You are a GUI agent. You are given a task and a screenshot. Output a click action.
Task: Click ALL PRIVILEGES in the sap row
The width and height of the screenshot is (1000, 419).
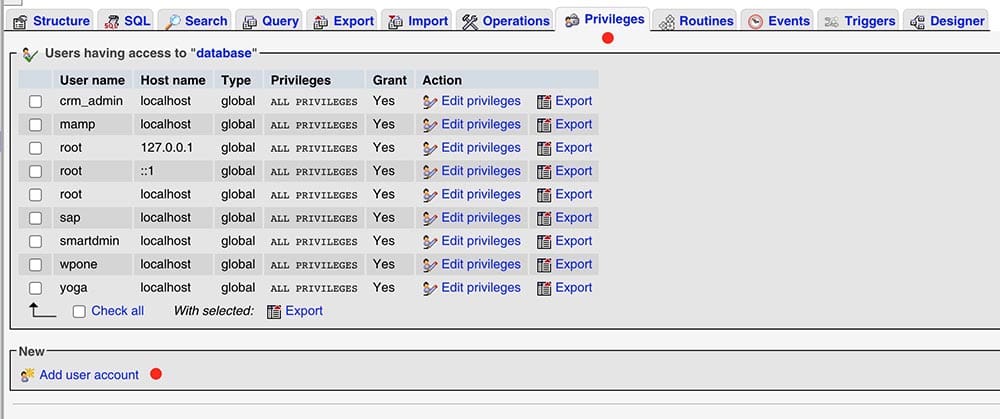(x=314, y=219)
